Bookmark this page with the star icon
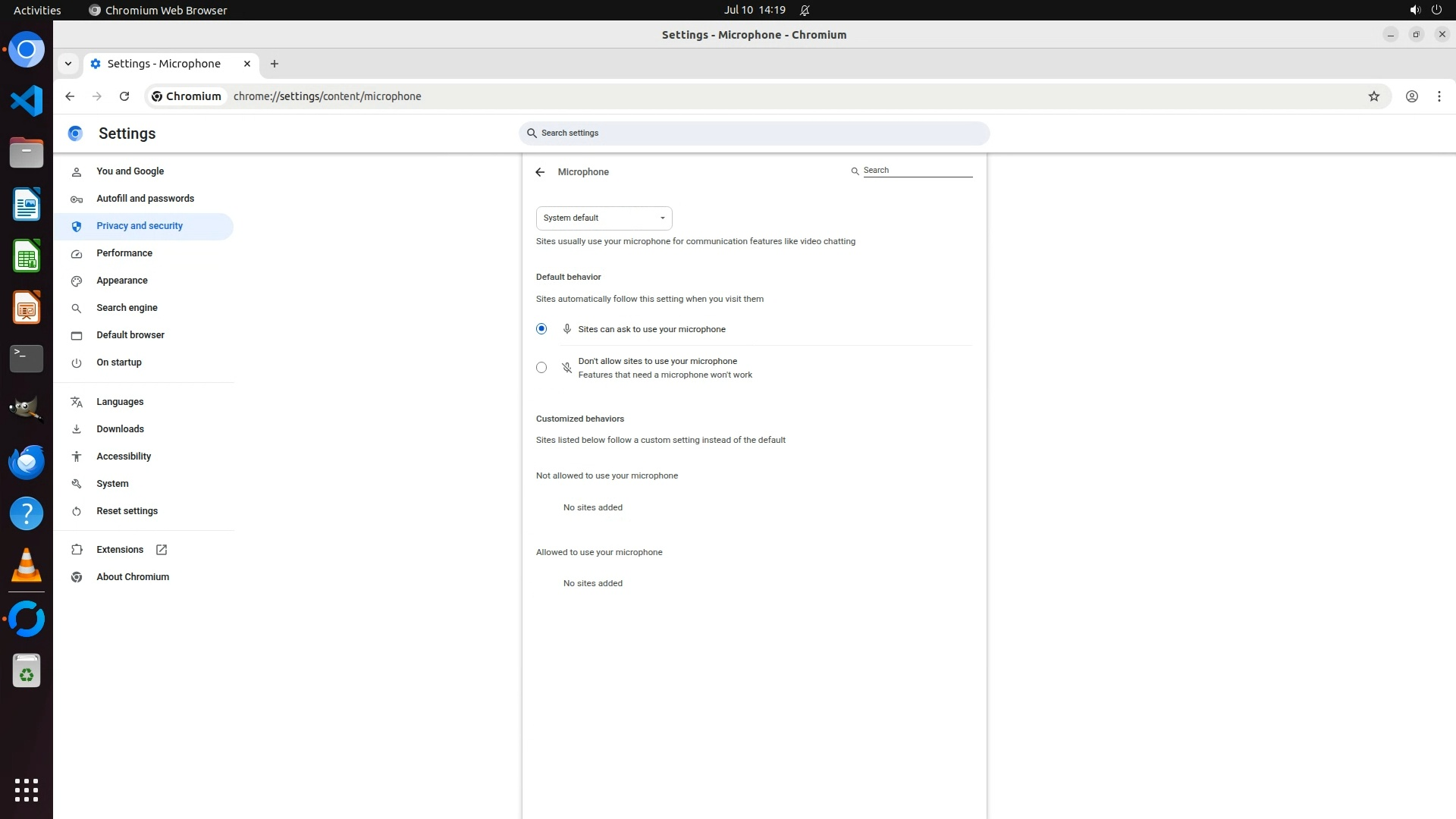 pyautogui.click(x=1373, y=96)
